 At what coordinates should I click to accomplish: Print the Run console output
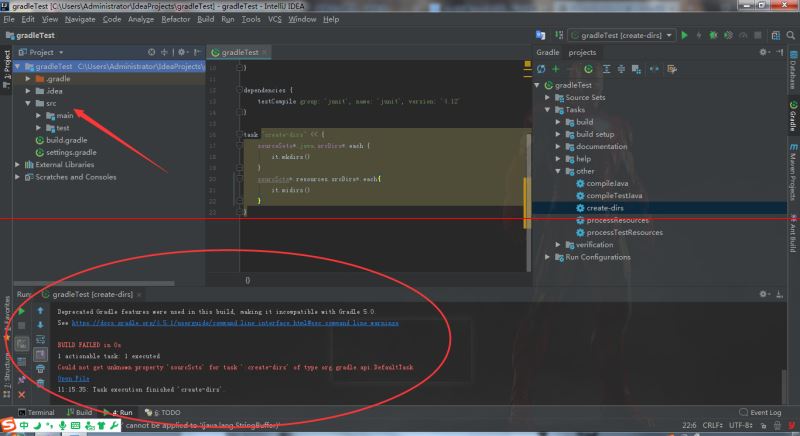[40, 368]
